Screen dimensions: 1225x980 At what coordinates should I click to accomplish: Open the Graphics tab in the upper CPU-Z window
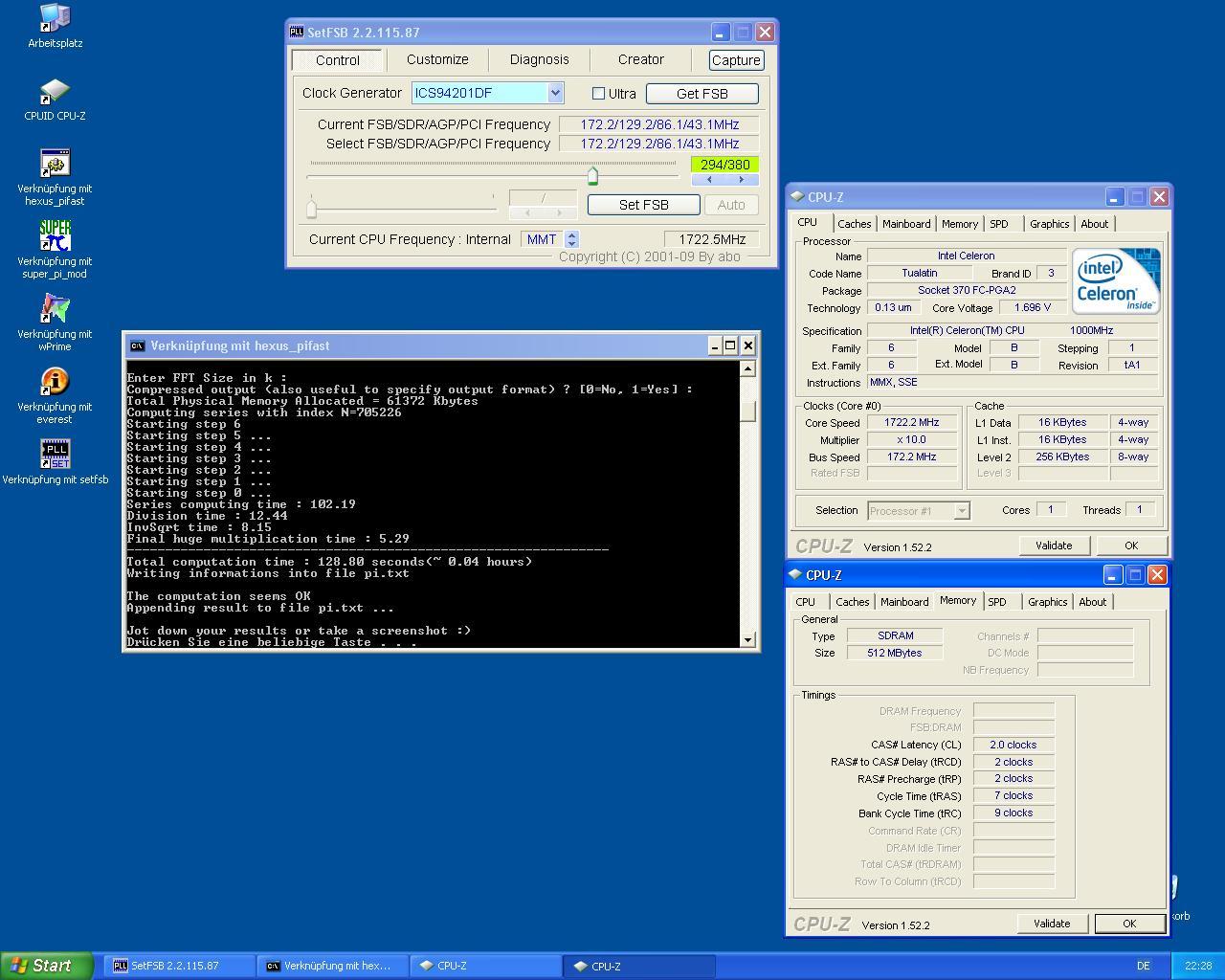click(1049, 224)
